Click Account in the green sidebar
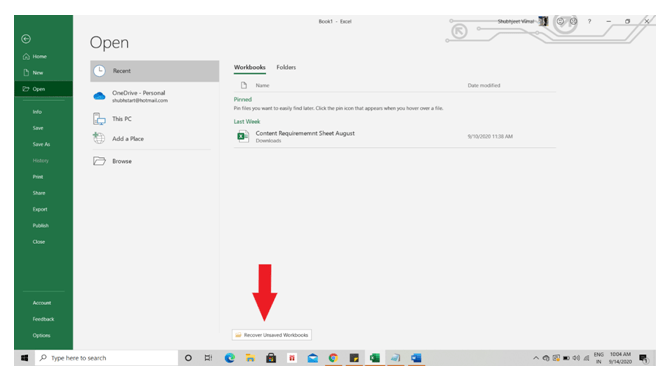Image resolution: width=668 pixels, height=383 pixels. click(43, 303)
